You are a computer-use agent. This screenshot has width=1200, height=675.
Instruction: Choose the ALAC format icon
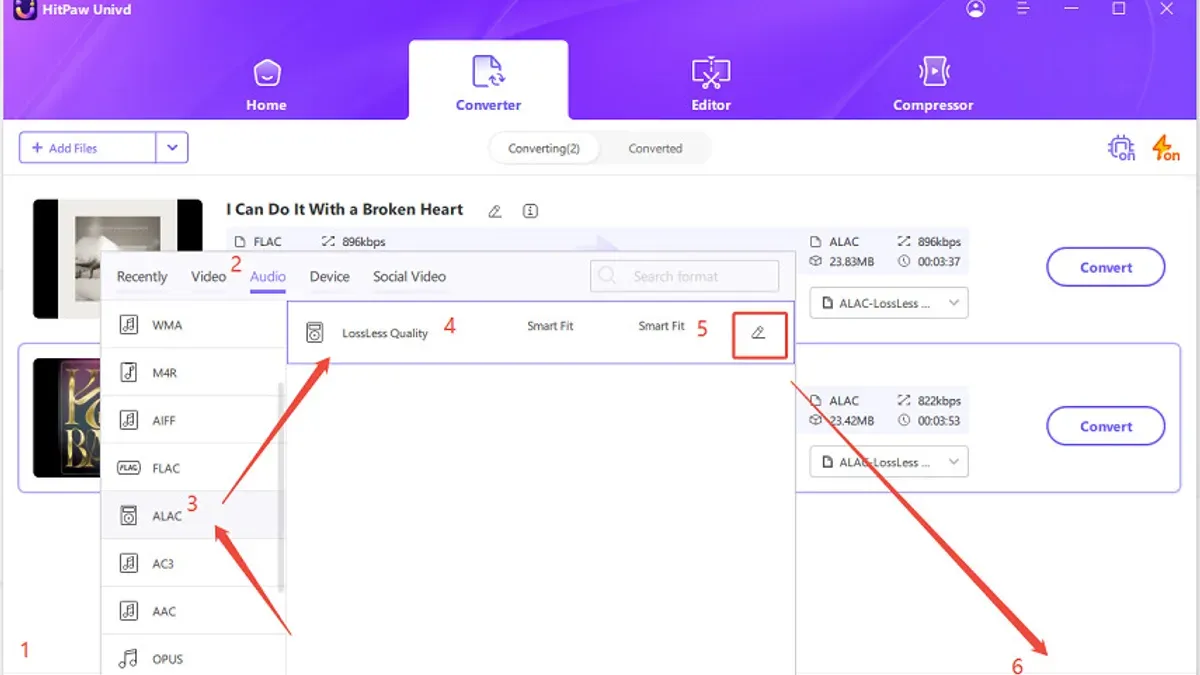pyautogui.click(x=128, y=515)
